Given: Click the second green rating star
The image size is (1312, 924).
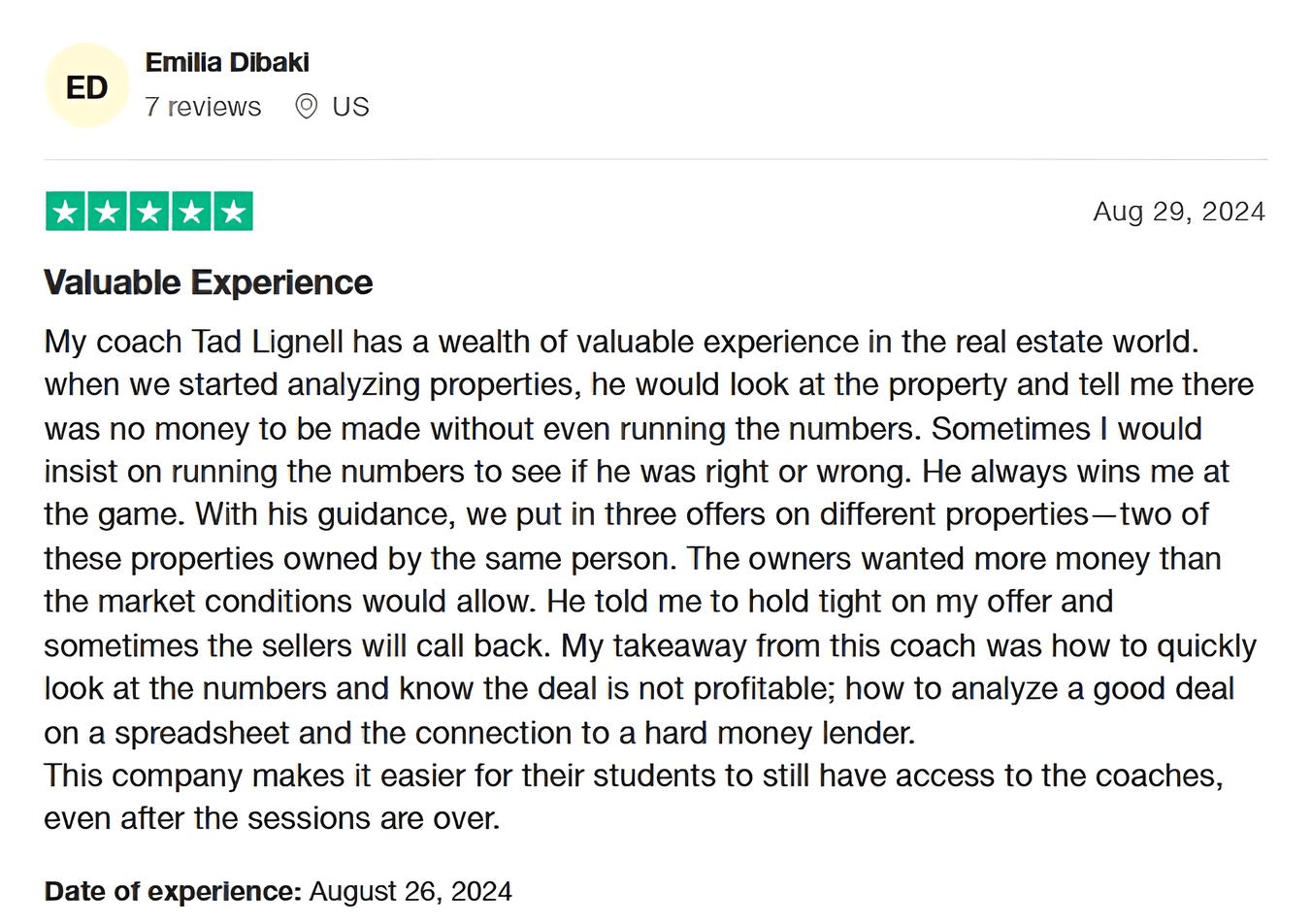Looking at the screenshot, I should [x=108, y=212].
